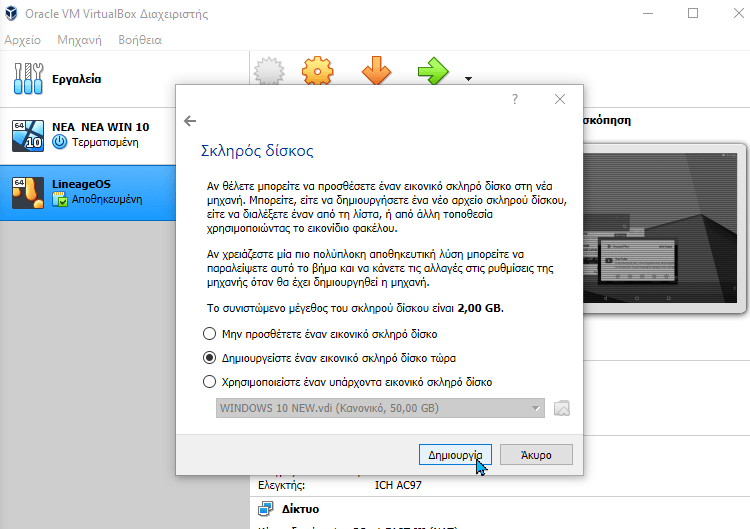Click the Άκυρο button
The height and width of the screenshot is (529, 750).
click(x=536, y=454)
